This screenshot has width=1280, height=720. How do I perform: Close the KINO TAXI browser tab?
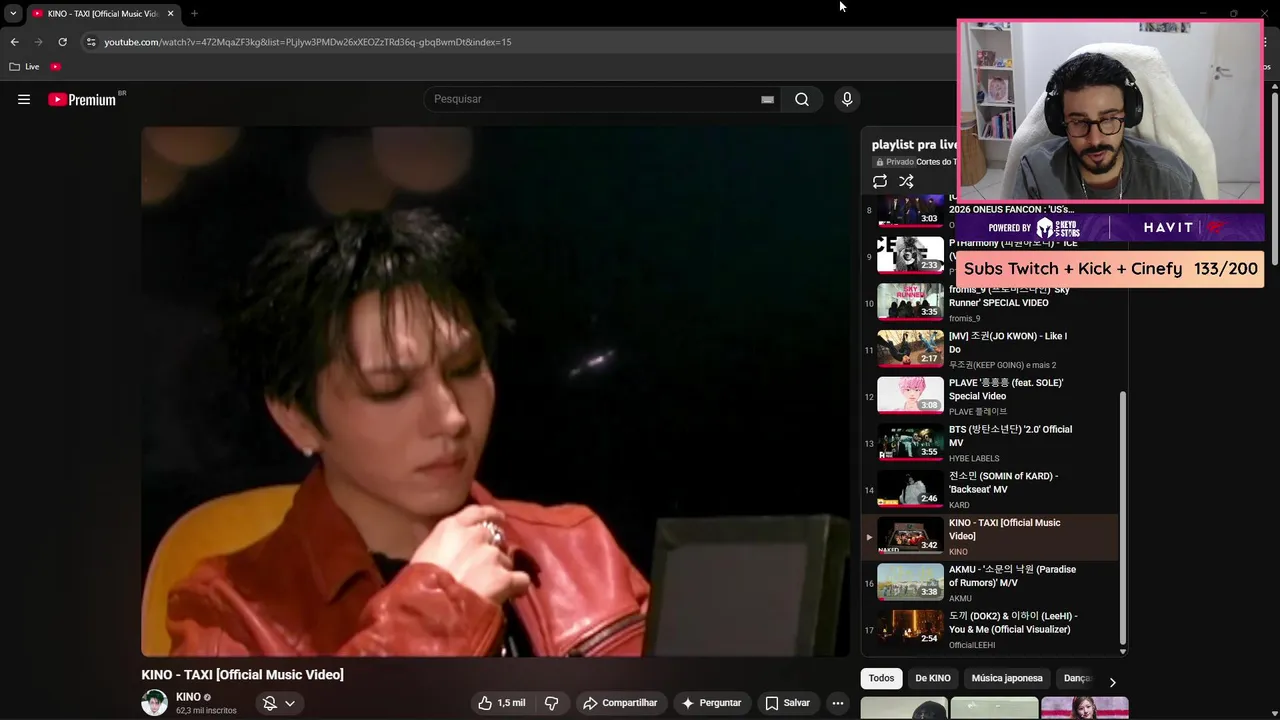pos(170,13)
